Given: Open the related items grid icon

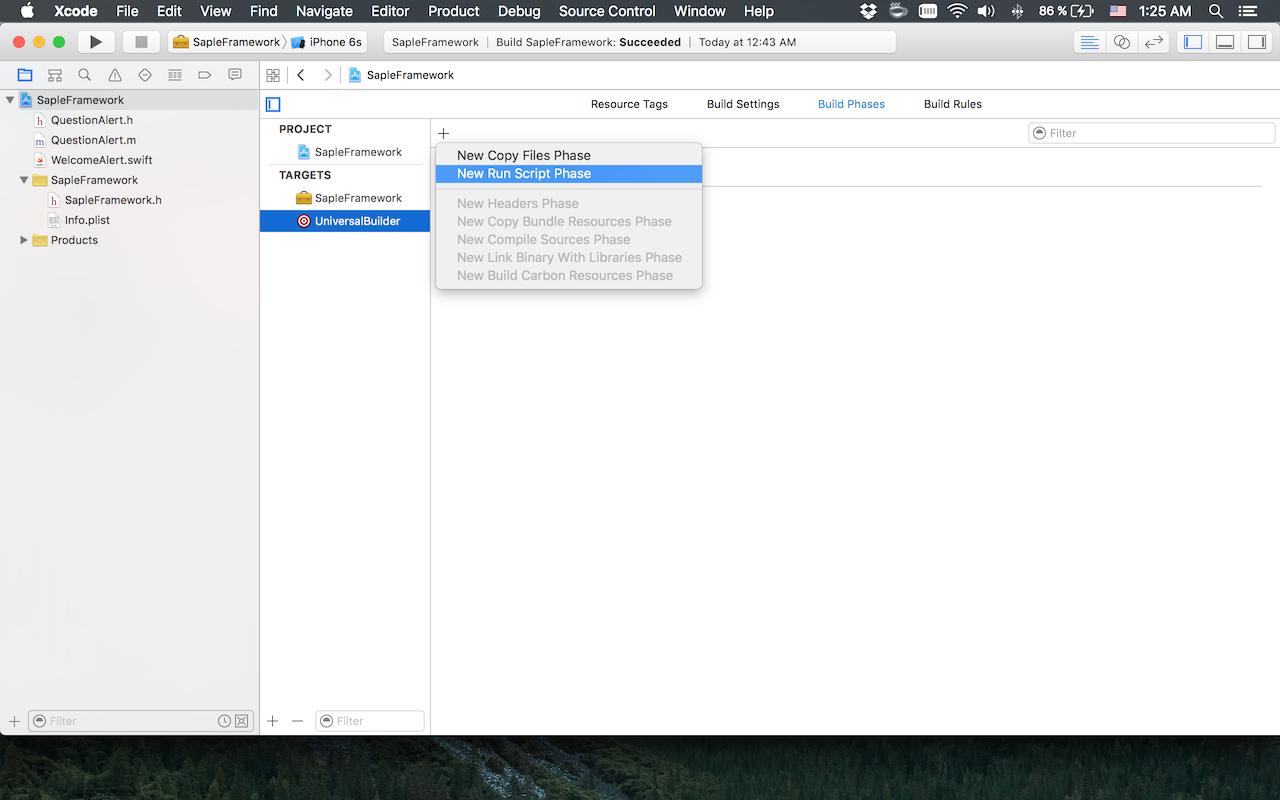Looking at the screenshot, I should pyautogui.click(x=272, y=75).
